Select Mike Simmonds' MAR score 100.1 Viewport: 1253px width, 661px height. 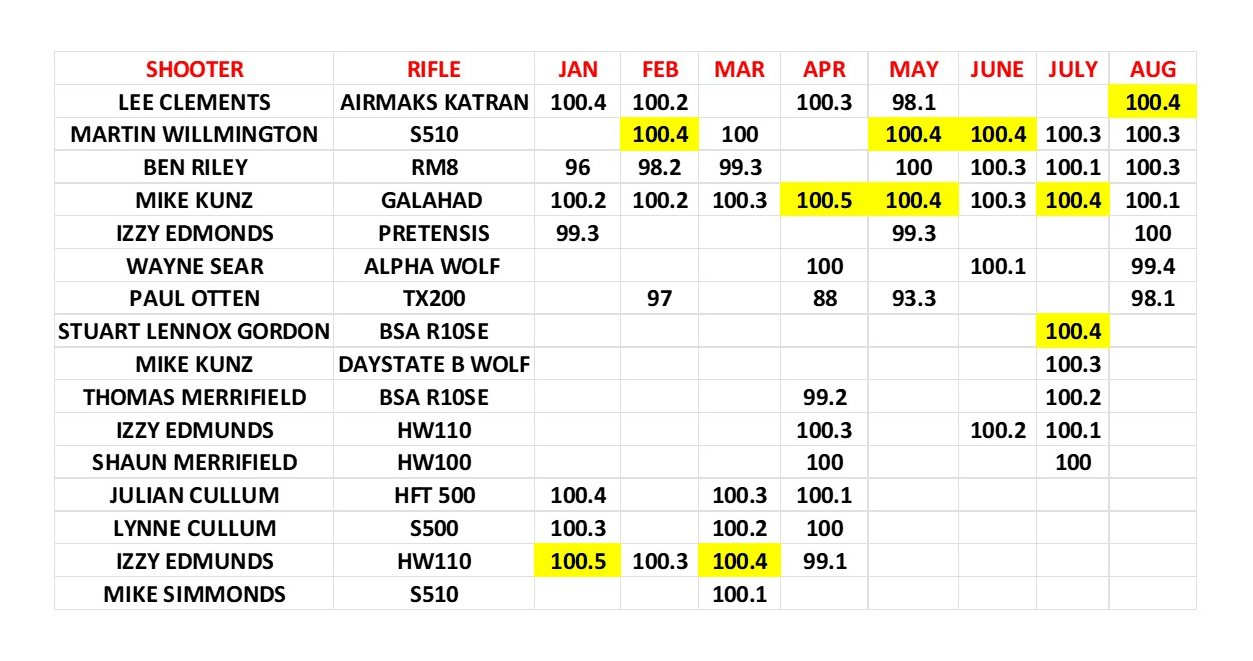[739, 594]
